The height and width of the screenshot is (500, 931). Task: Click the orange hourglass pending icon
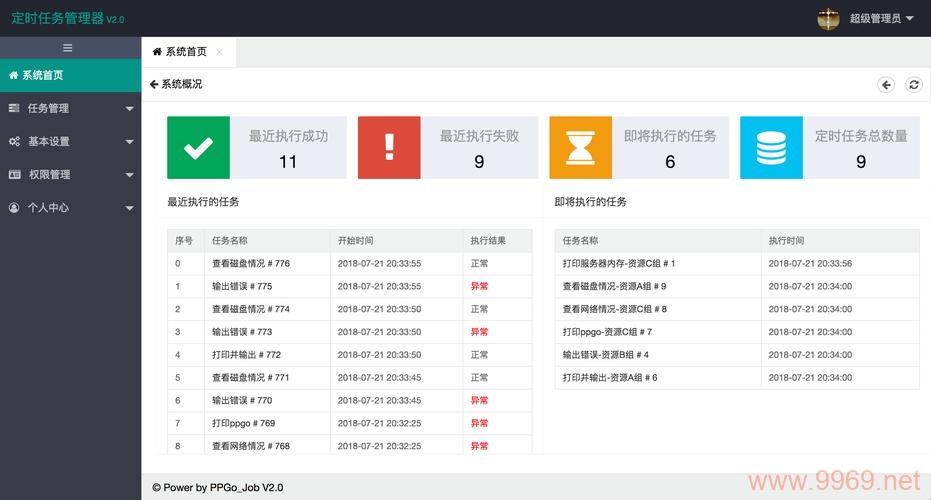pyautogui.click(x=580, y=147)
